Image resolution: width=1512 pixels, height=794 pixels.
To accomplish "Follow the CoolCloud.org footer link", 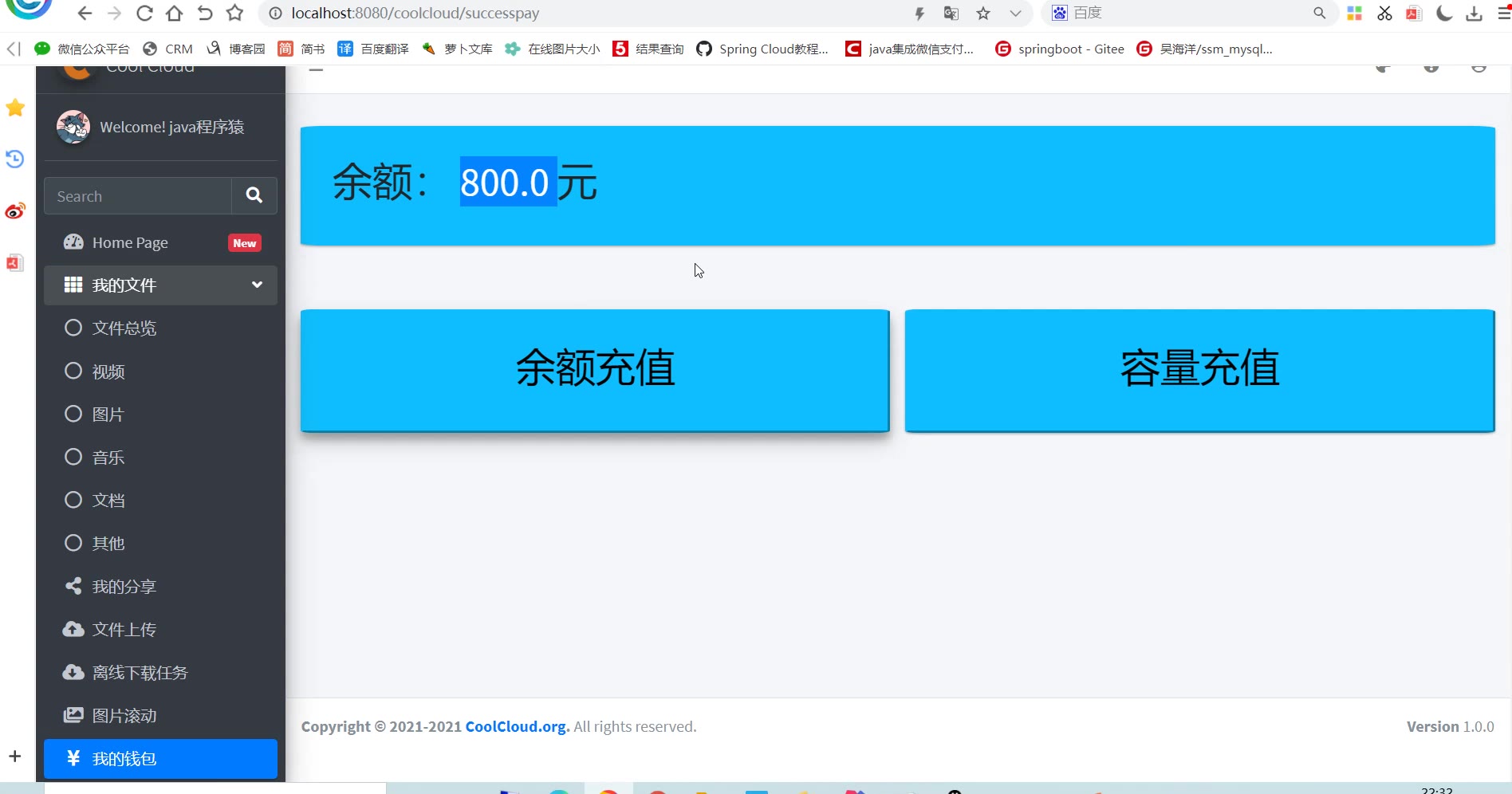I will point(518,726).
